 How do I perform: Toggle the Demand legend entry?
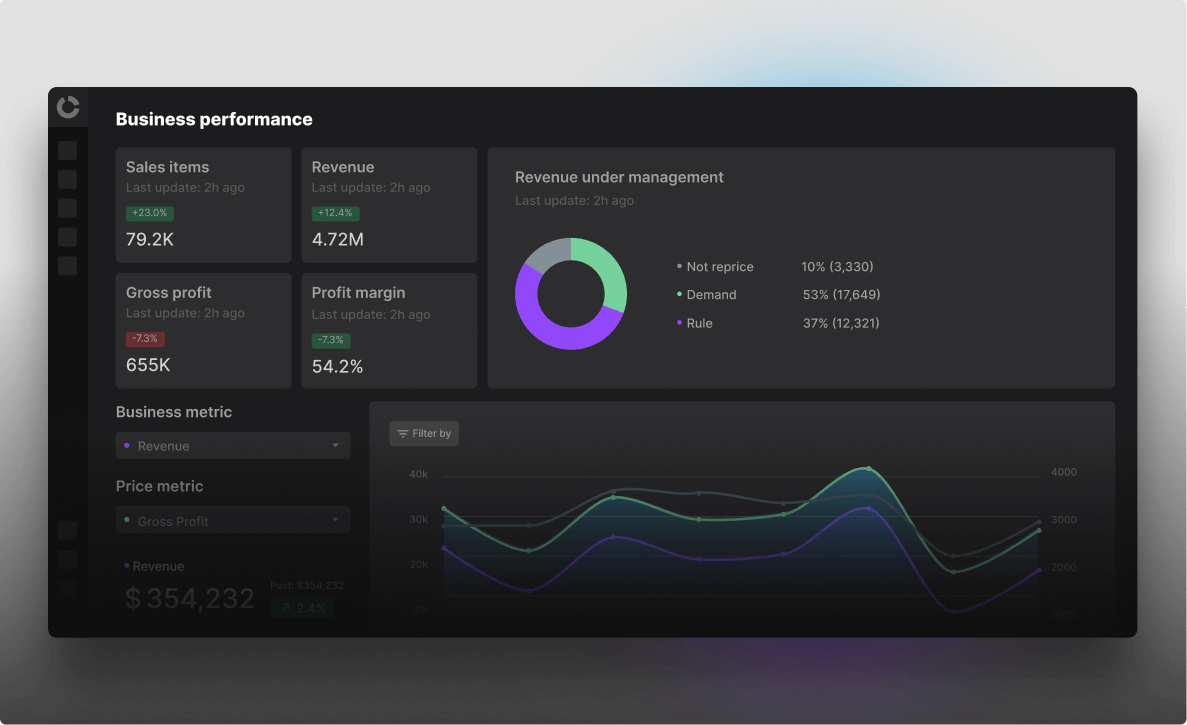[x=710, y=295]
